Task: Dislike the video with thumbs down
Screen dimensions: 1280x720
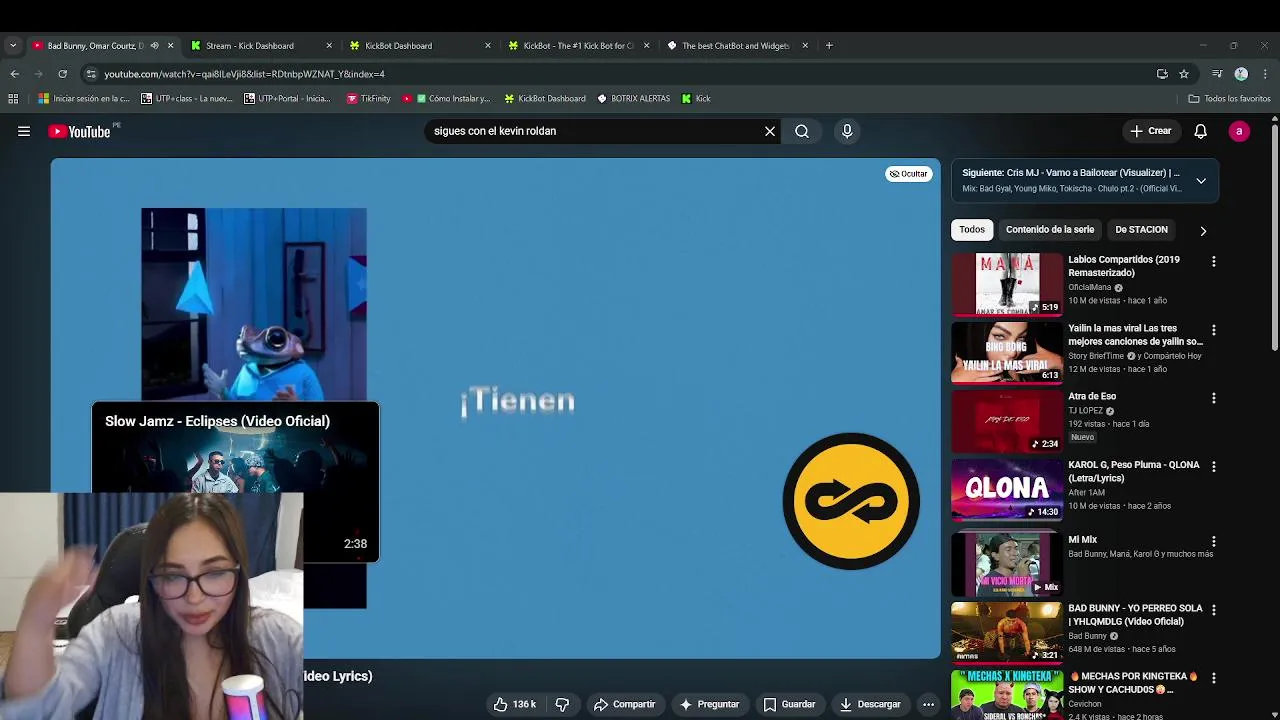Action: click(x=562, y=704)
